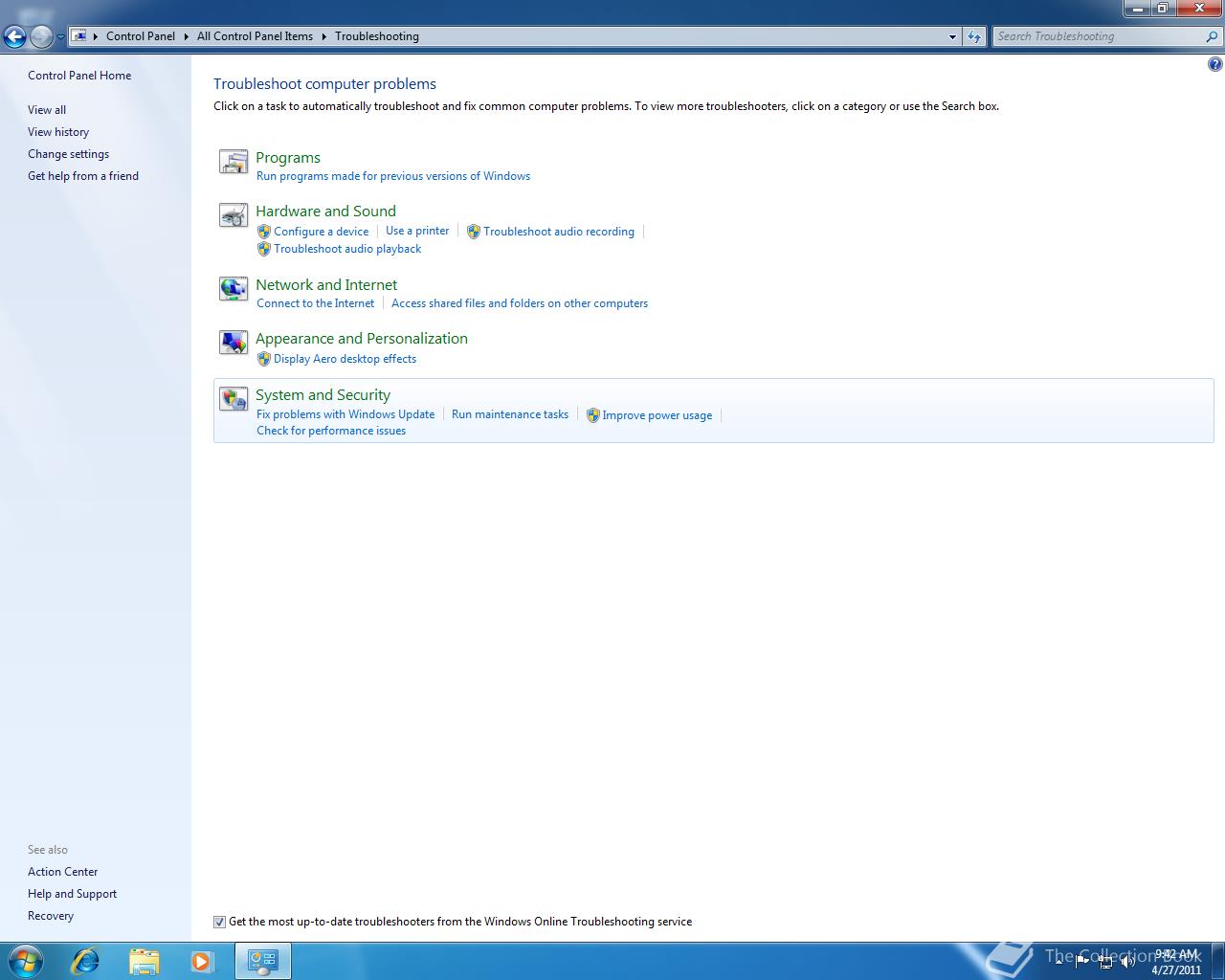Click the Control Panel breadcrumb
1225x980 pixels.
click(x=141, y=36)
